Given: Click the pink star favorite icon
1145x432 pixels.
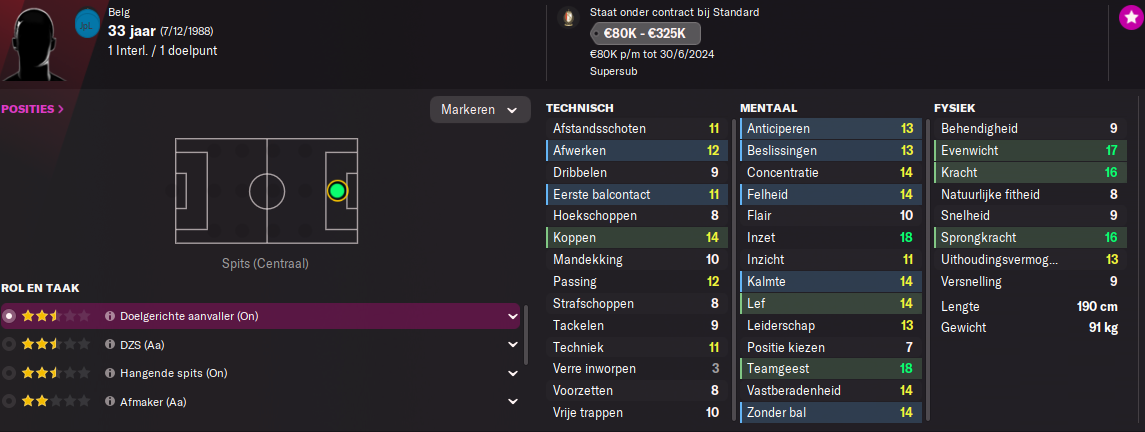Looking at the screenshot, I should pos(1130,18).
